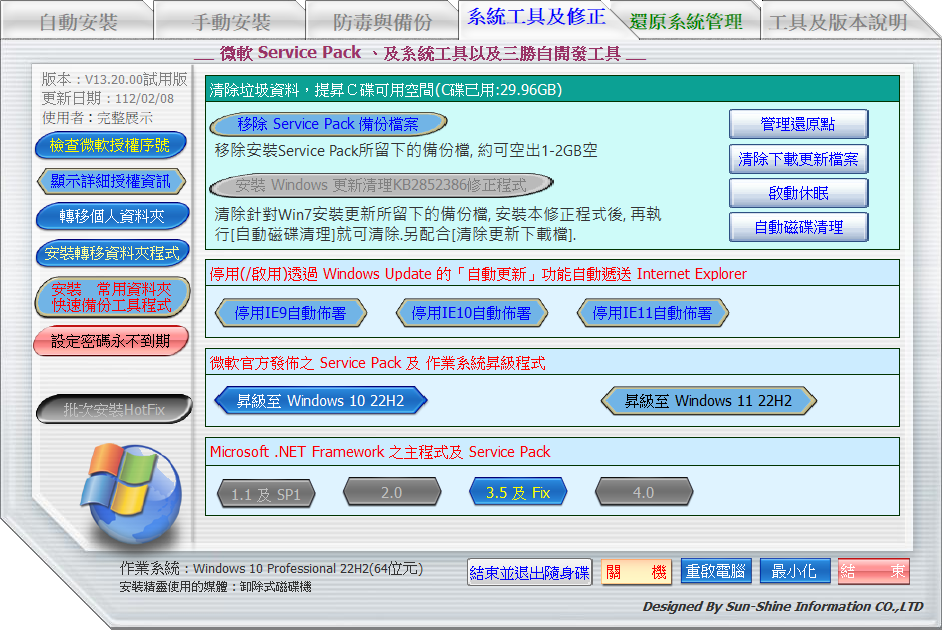
Task: Click the 檢查微軟授權序號 button
Action: click(111, 146)
